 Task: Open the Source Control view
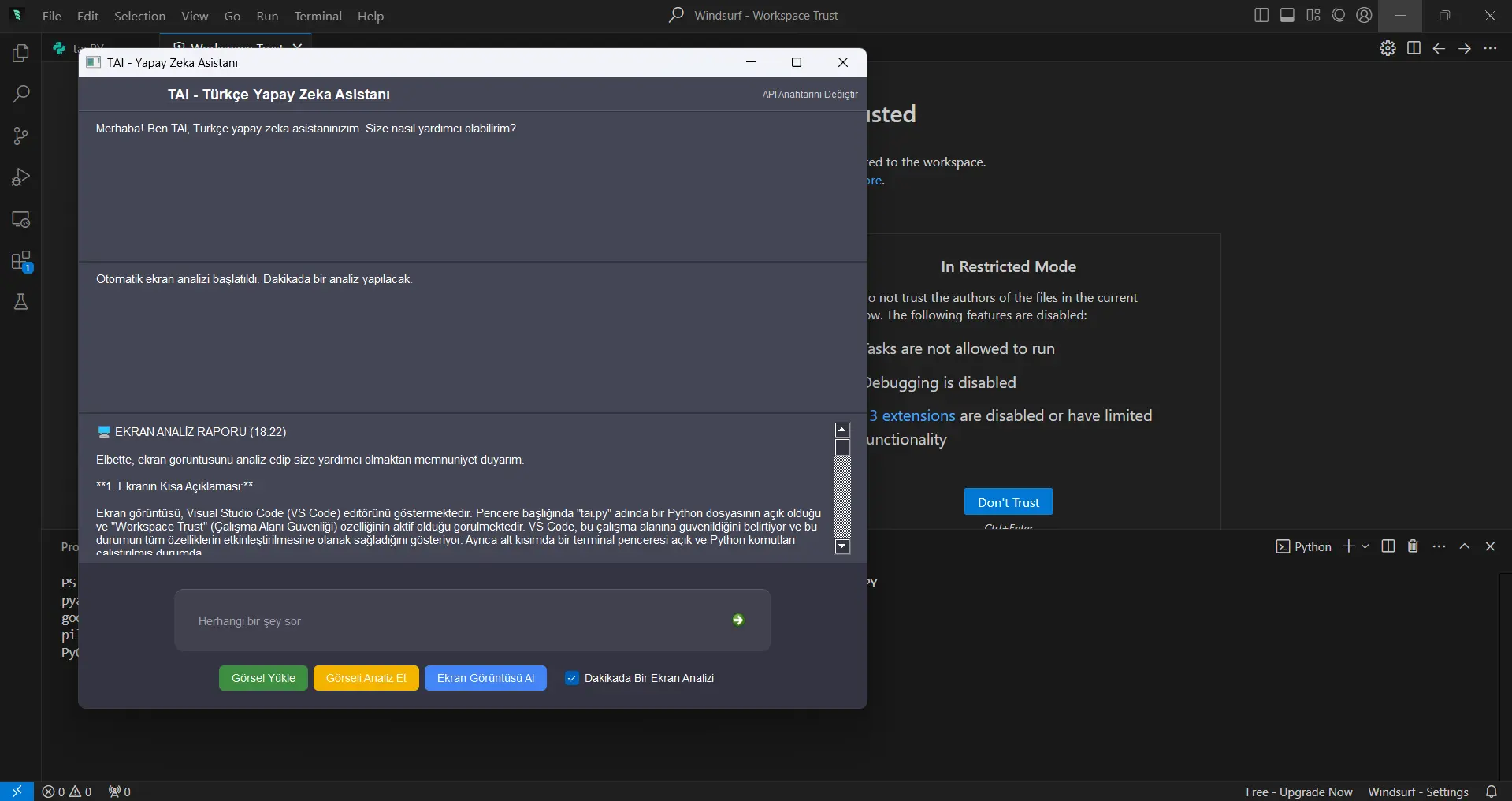click(20, 136)
